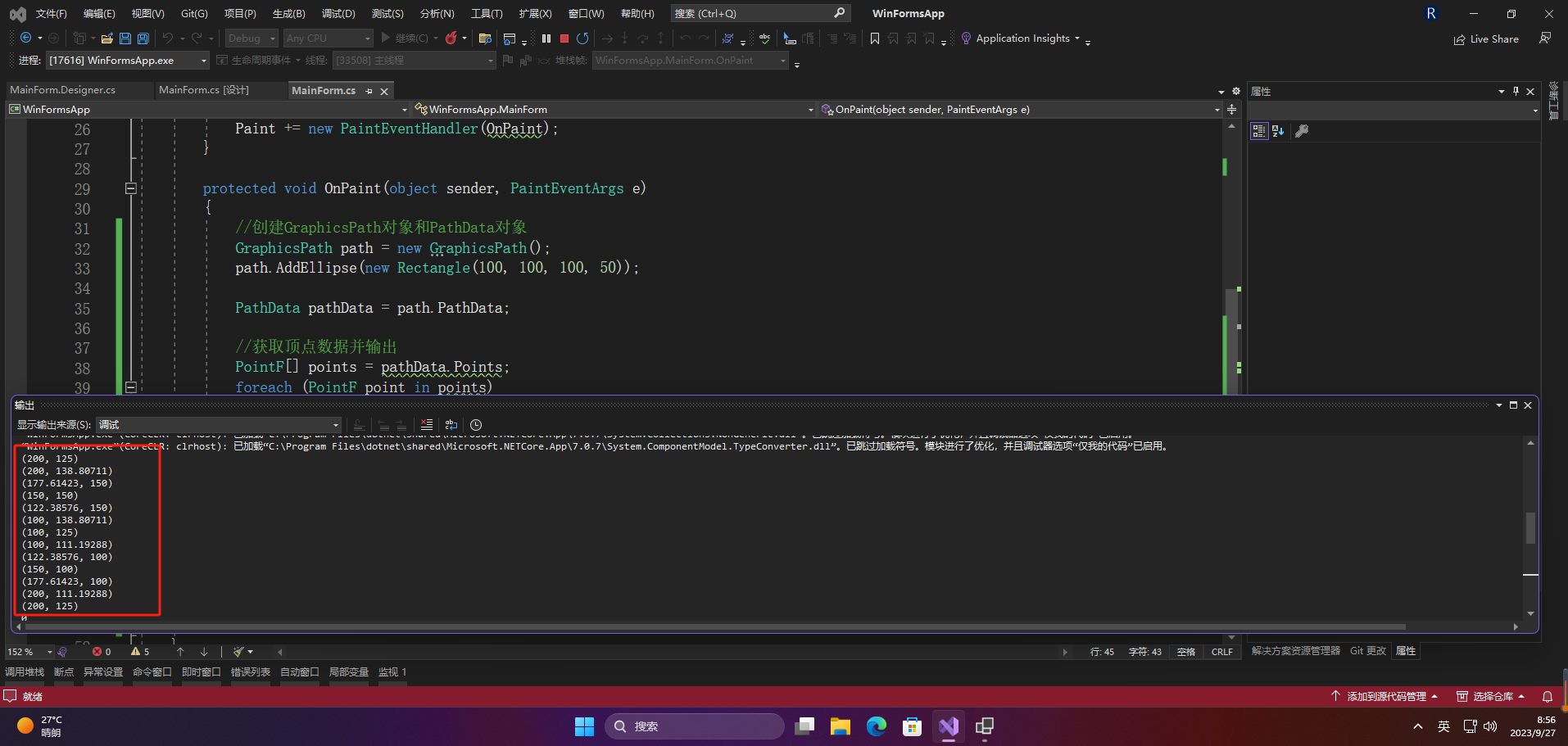The height and width of the screenshot is (746, 1568).
Task: Switch to the 解决方案资源管理器 tab
Action: tap(1296, 651)
